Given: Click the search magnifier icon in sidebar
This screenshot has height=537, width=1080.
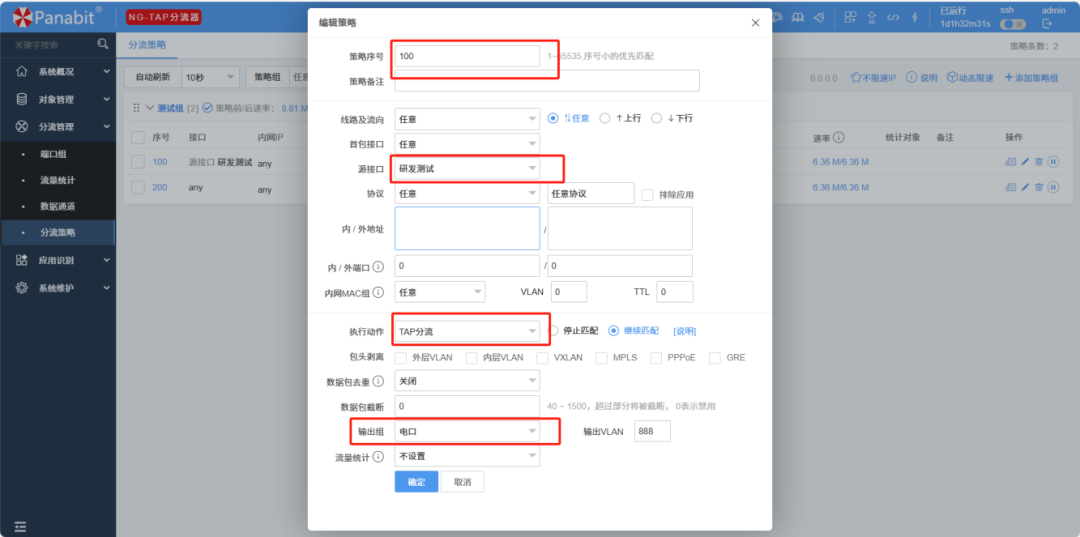Looking at the screenshot, I should click(103, 44).
